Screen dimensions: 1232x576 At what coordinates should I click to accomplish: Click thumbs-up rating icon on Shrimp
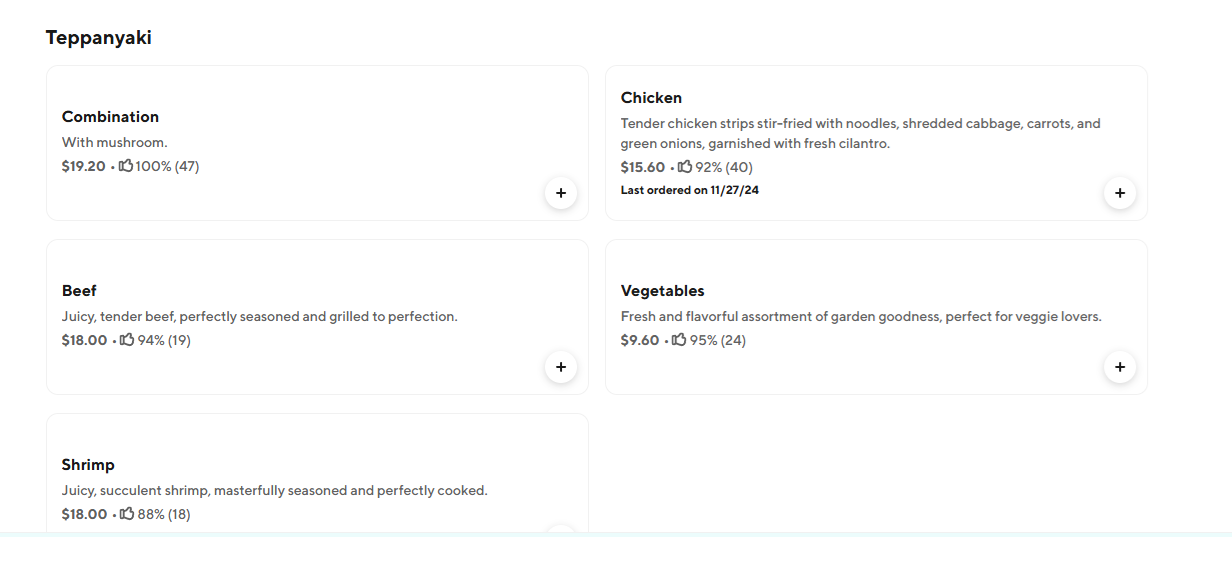tap(127, 514)
